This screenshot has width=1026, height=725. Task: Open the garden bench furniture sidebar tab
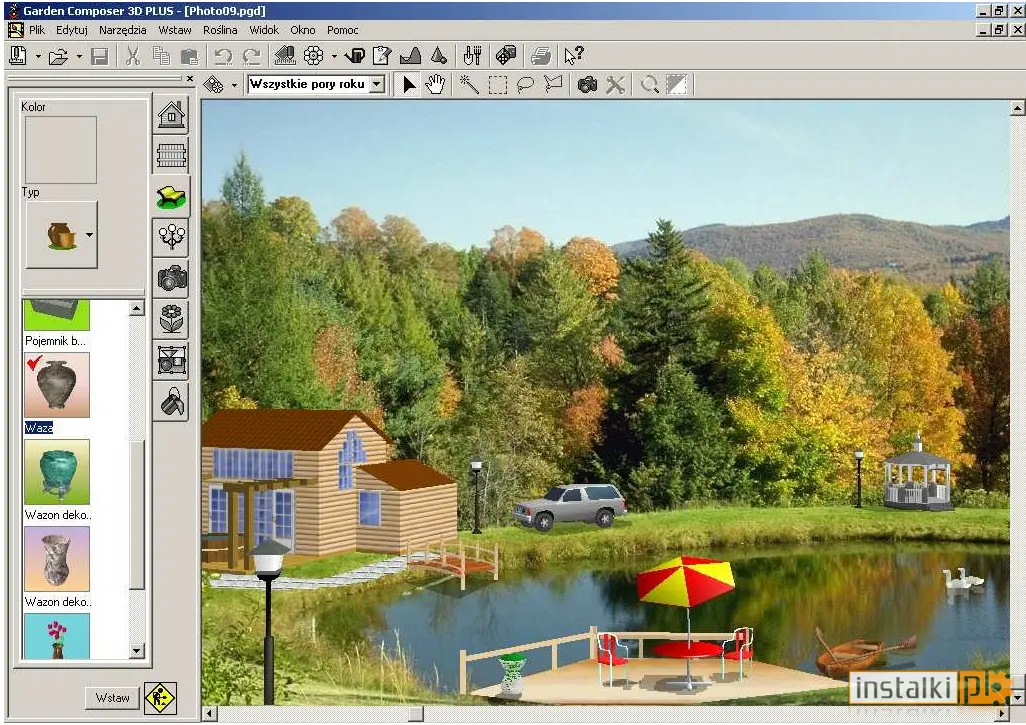point(171,196)
